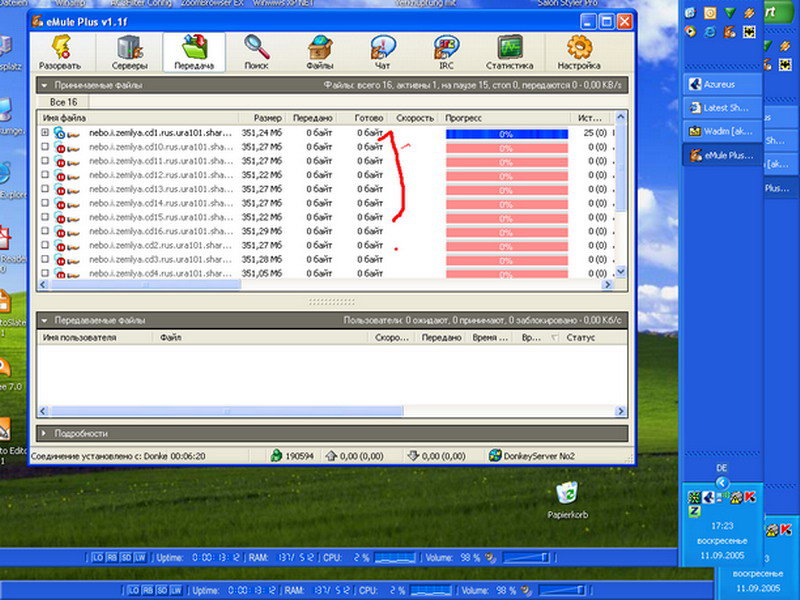Click the Разорвать disconnect toolbar icon

(60, 52)
